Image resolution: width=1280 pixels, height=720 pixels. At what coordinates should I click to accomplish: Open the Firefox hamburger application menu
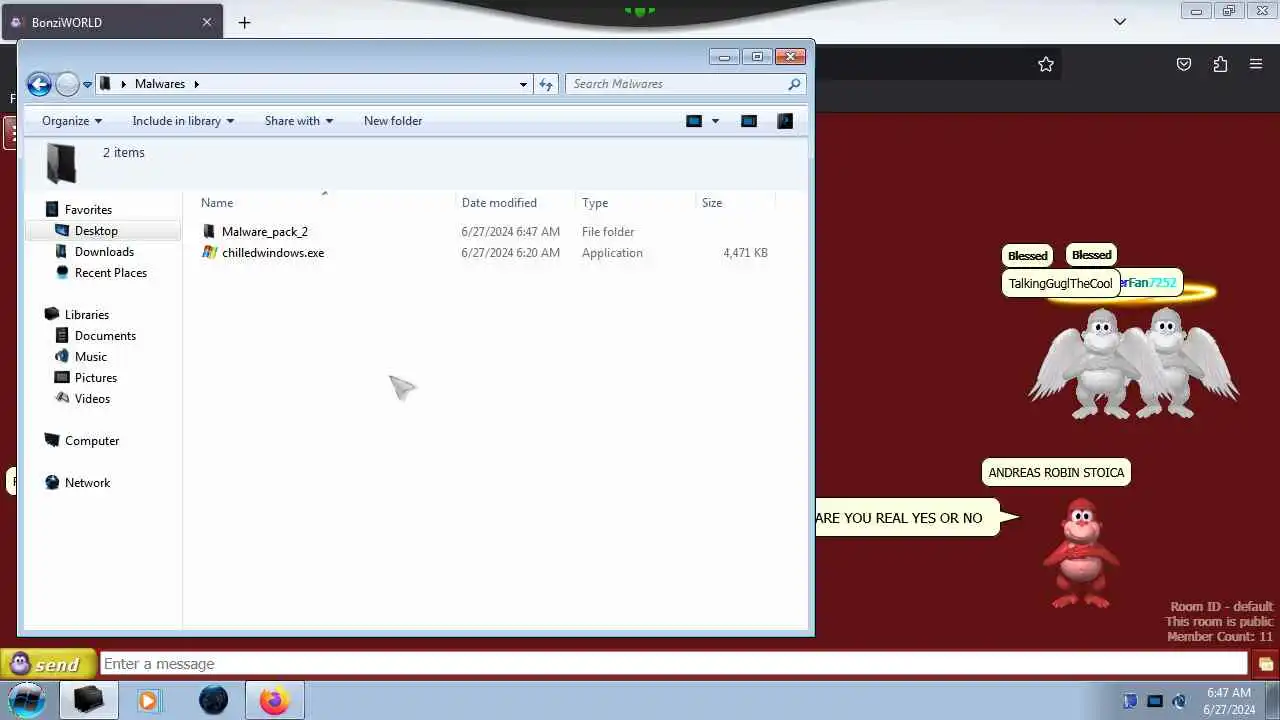pos(1256,64)
